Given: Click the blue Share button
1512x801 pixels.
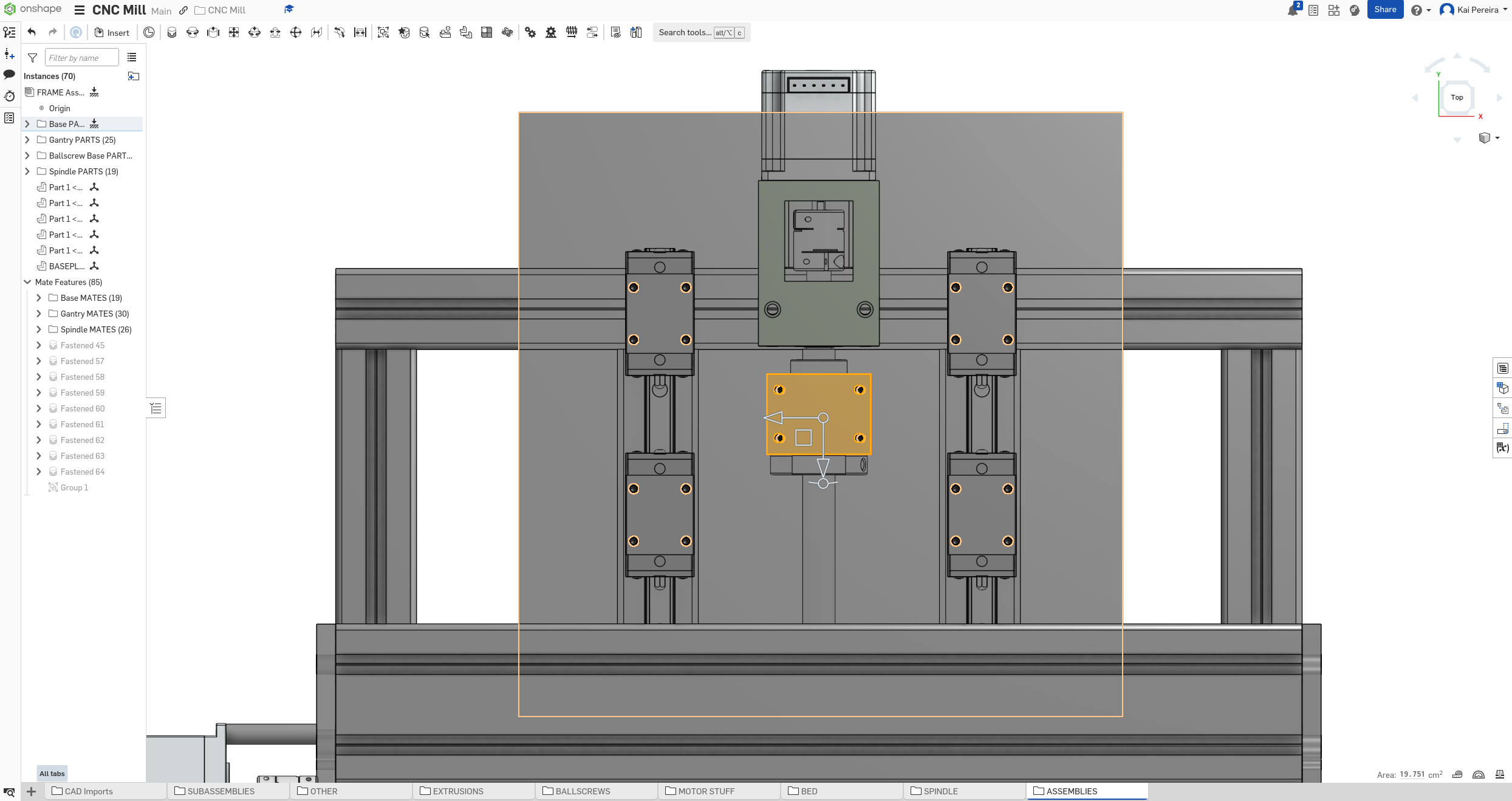Looking at the screenshot, I should tap(1384, 10).
